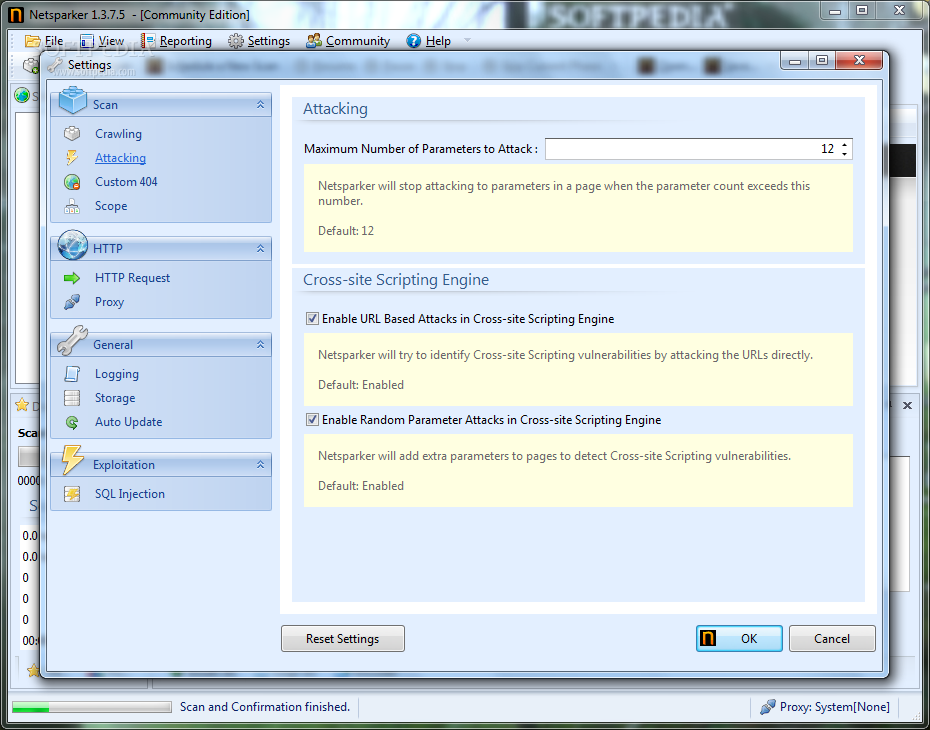The width and height of the screenshot is (930, 730).
Task: Go to HTTP Request settings
Action: pyautogui.click(x=132, y=278)
